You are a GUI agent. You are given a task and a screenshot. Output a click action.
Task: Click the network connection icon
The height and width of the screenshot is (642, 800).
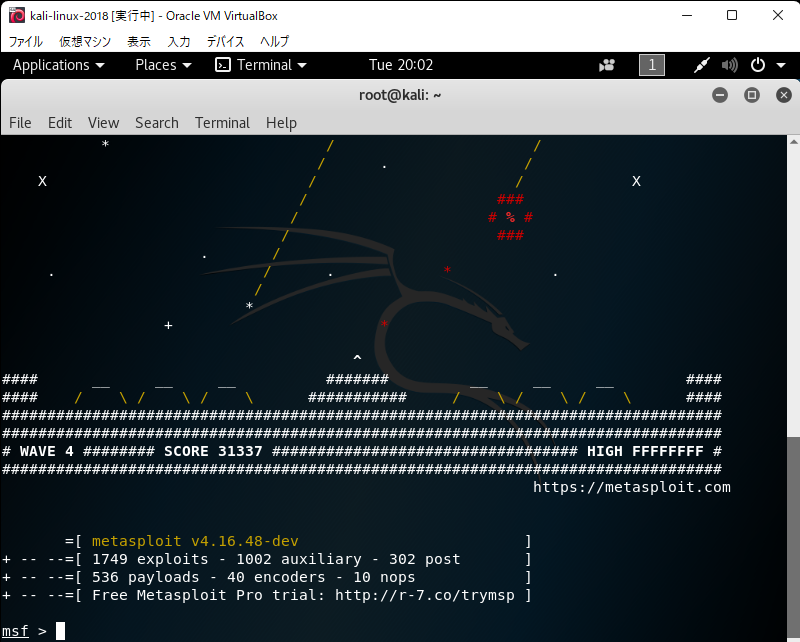click(702, 65)
